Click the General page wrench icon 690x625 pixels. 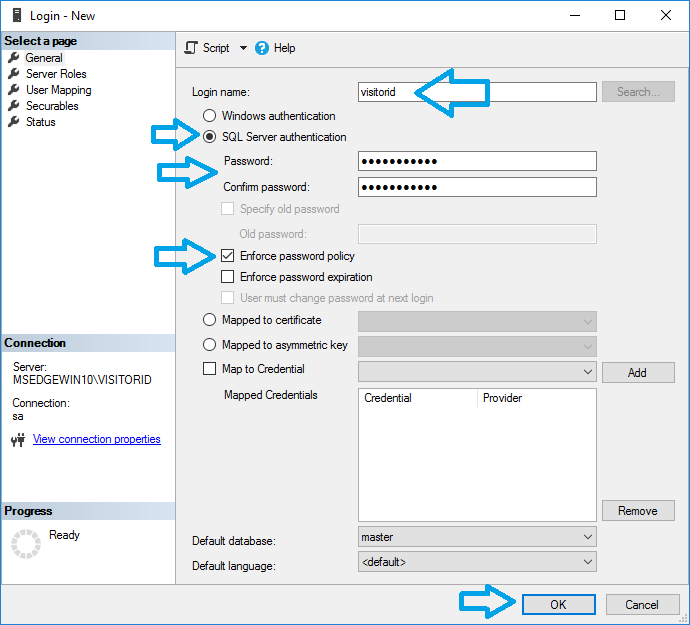pos(14,58)
